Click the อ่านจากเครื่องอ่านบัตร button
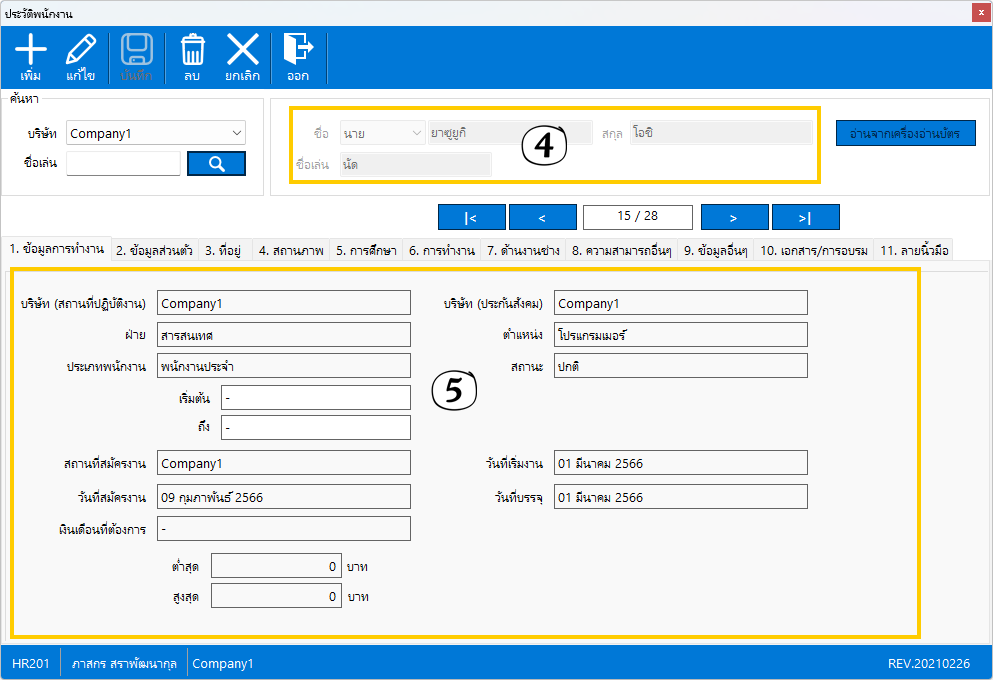 (x=905, y=133)
